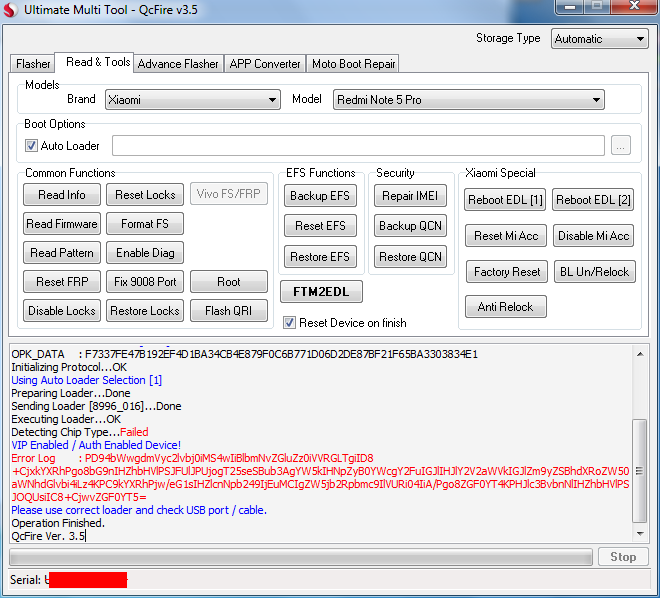Click 'Using Auto Loader Selection [1]' log line
This screenshot has height=598, width=660.
87,380
